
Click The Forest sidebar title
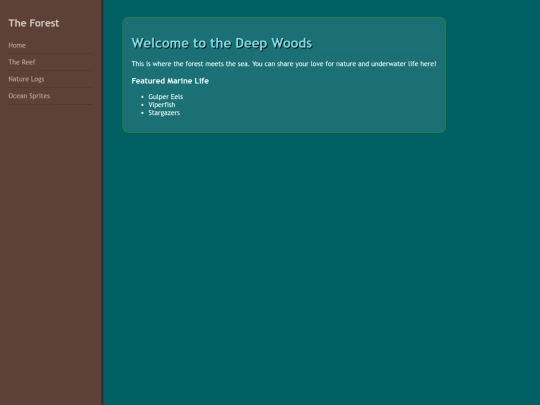tap(34, 23)
